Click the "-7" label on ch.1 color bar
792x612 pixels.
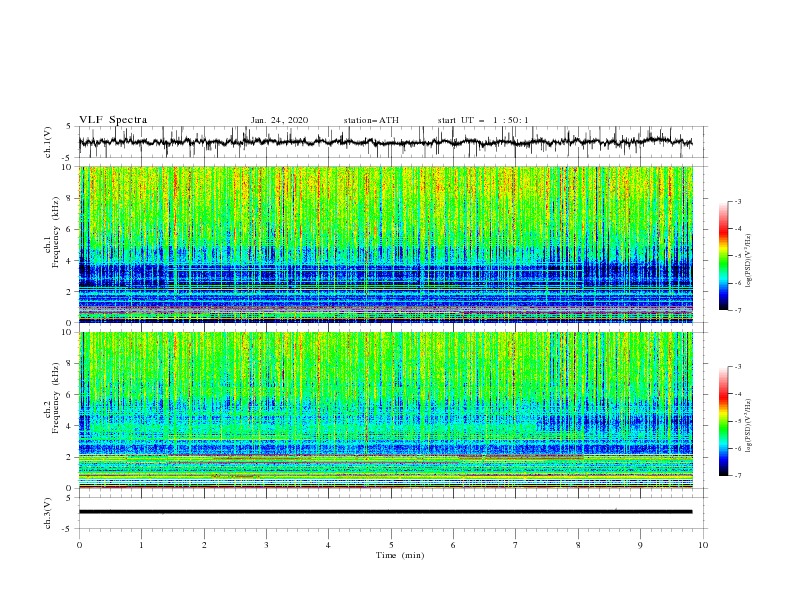coord(737,310)
